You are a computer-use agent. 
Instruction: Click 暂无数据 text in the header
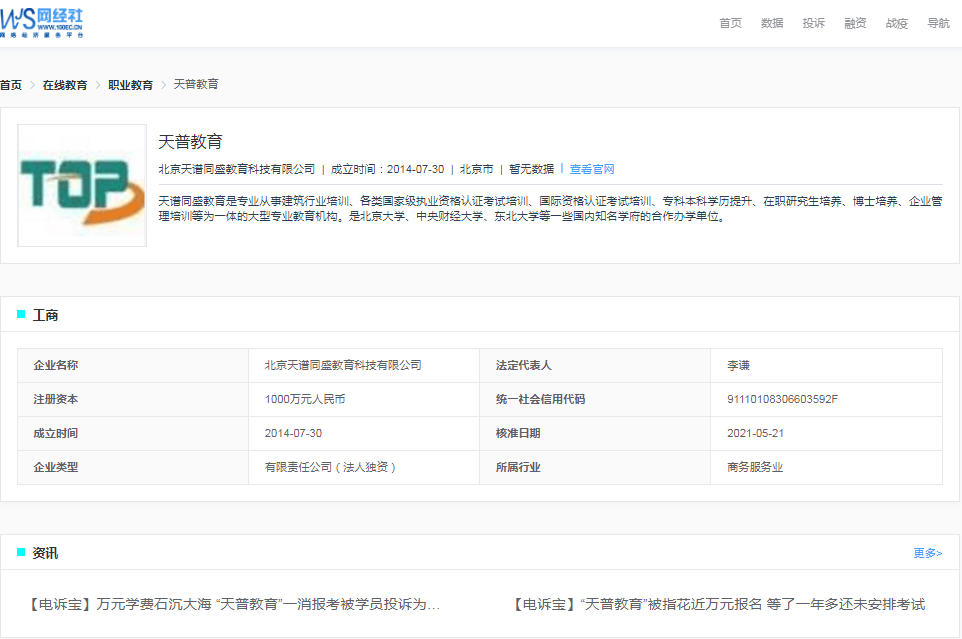point(531,169)
